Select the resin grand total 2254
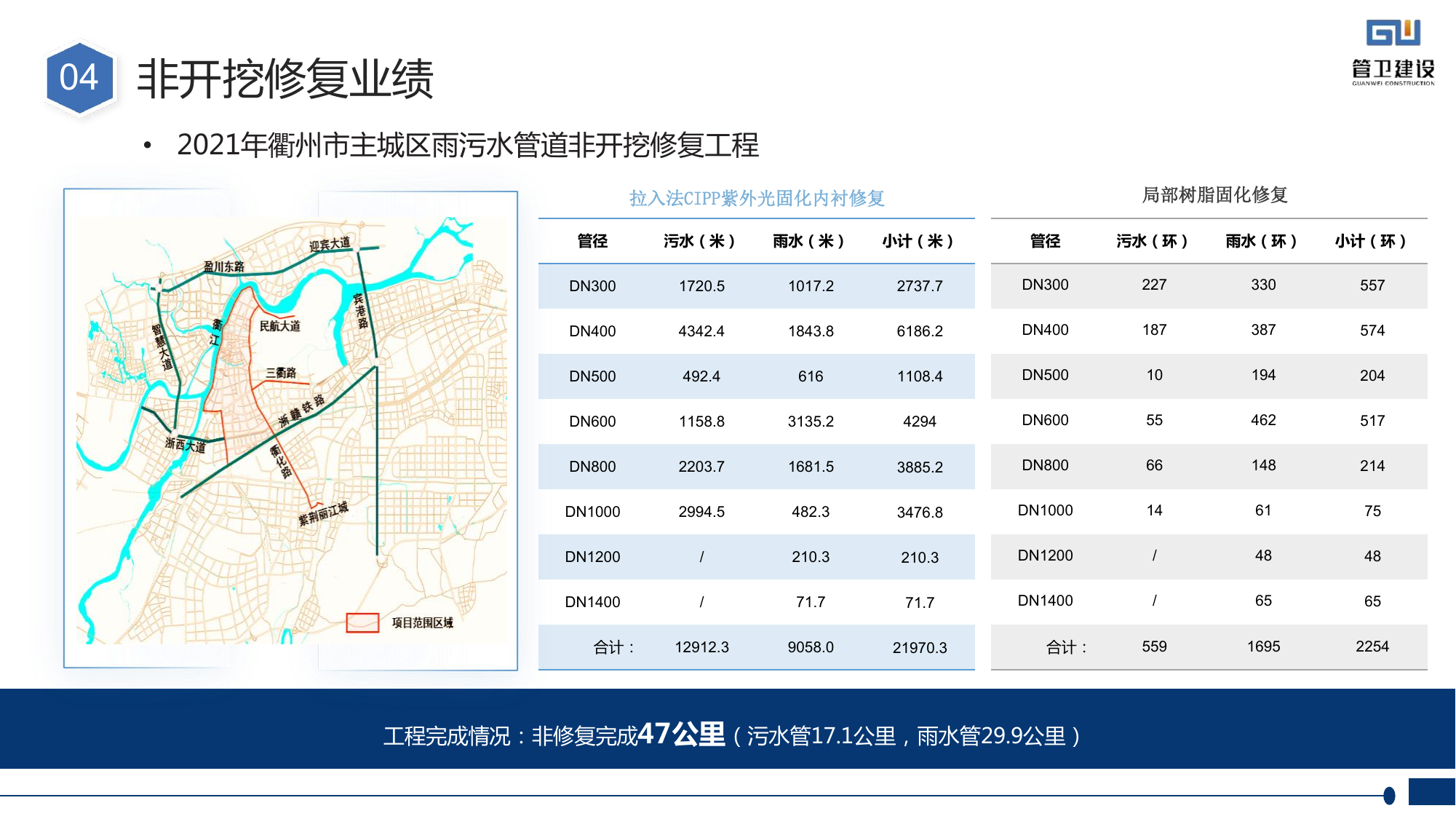This screenshot has width=1456, height=819. click(x=1372, y=646)
